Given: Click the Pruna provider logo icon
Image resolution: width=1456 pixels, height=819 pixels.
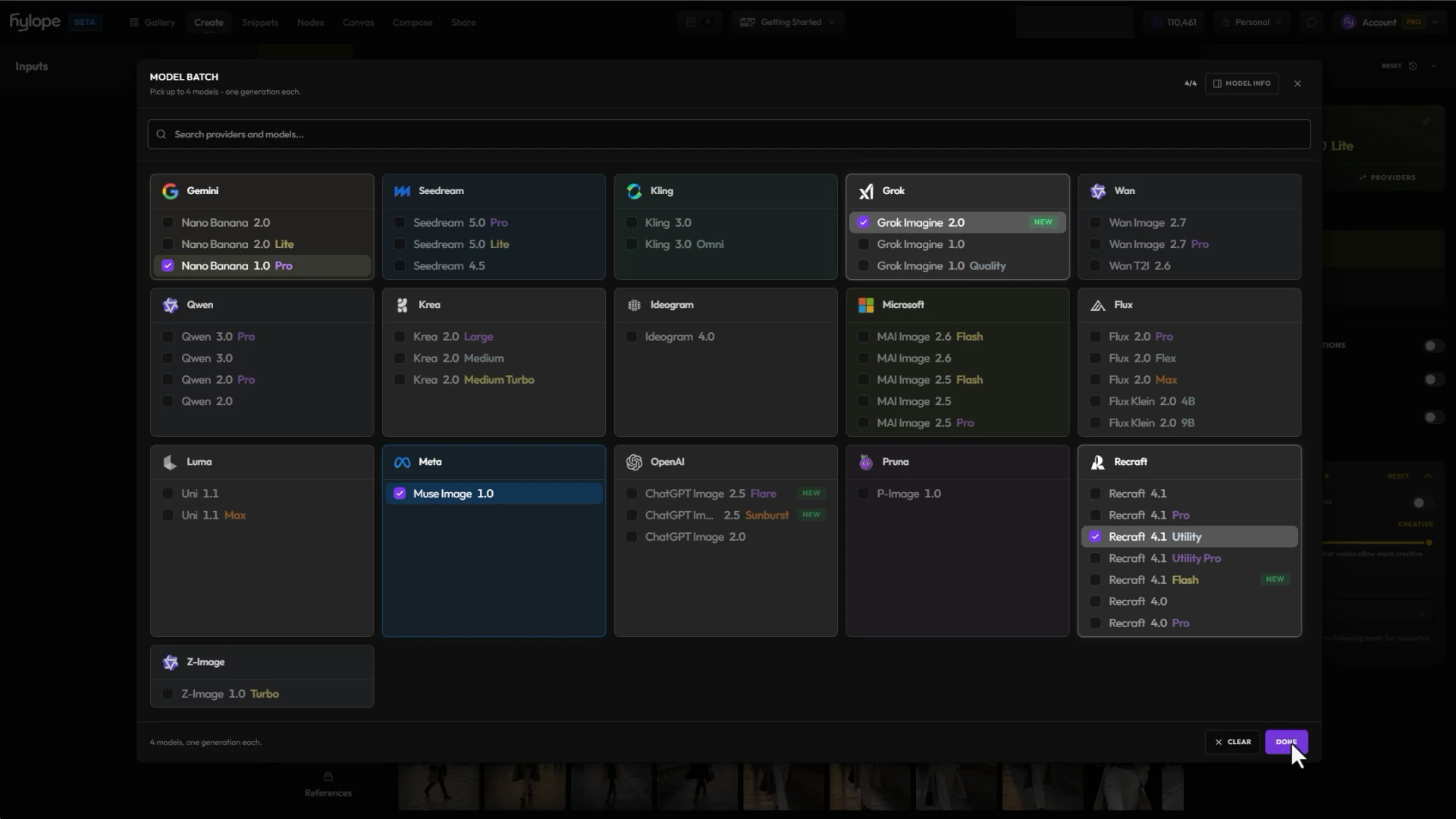Looking at the screenshot, I should pyautogui.click(x=866, y=462).
